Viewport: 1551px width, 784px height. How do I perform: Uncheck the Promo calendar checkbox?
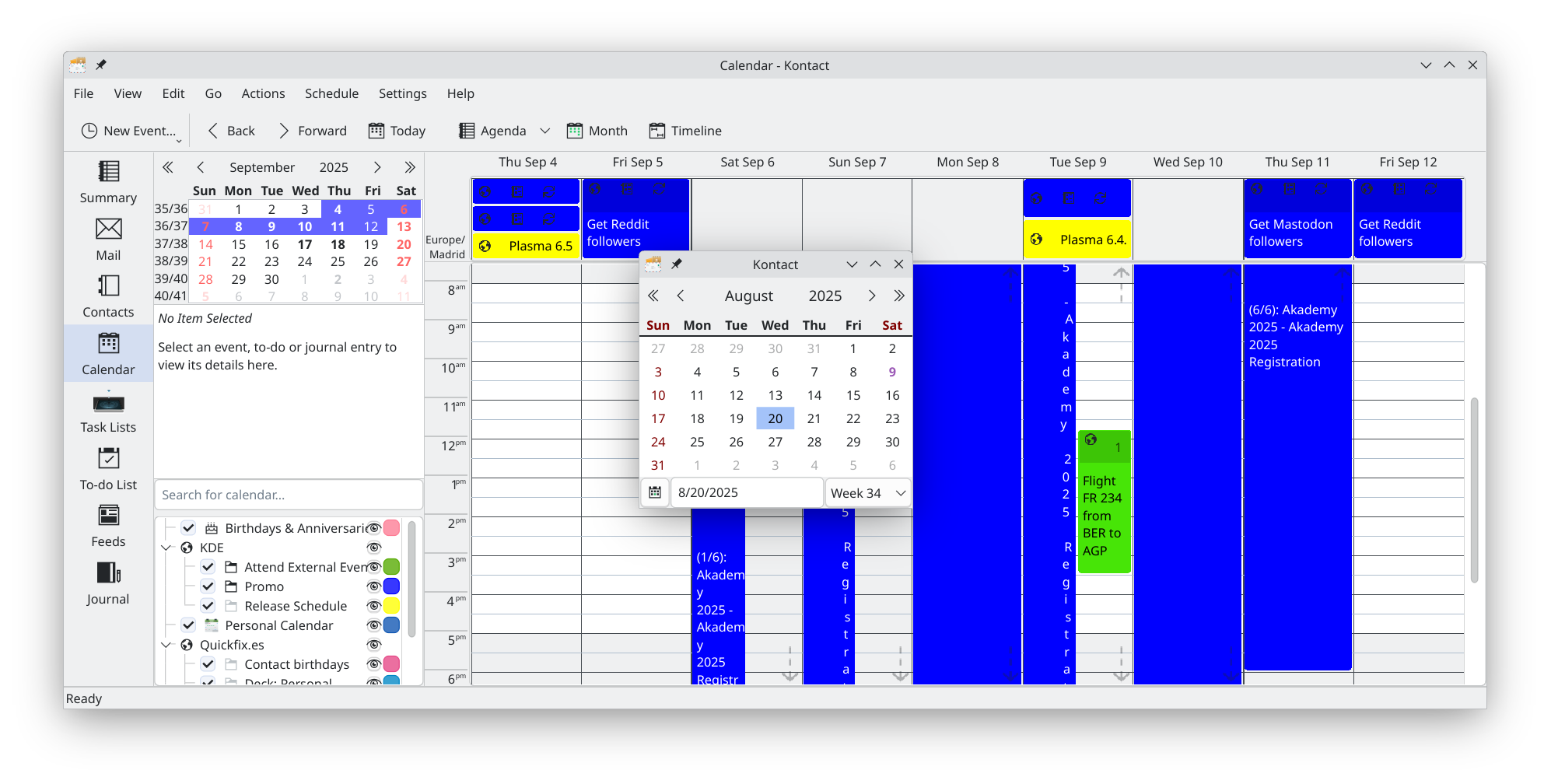pyautogui.click(x=208, y=586)
